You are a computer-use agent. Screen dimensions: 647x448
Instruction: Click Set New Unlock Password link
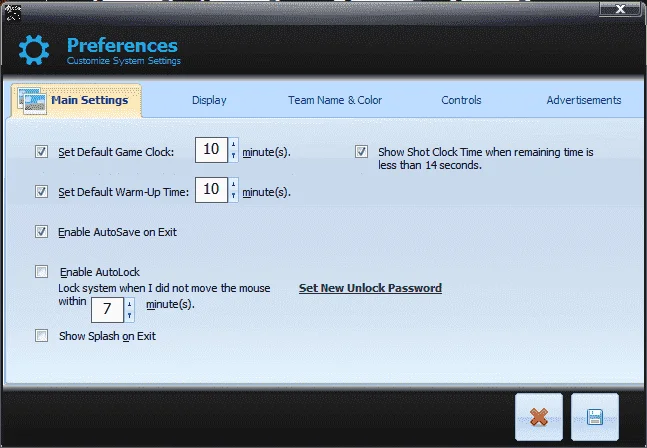(x=371, y=288)
